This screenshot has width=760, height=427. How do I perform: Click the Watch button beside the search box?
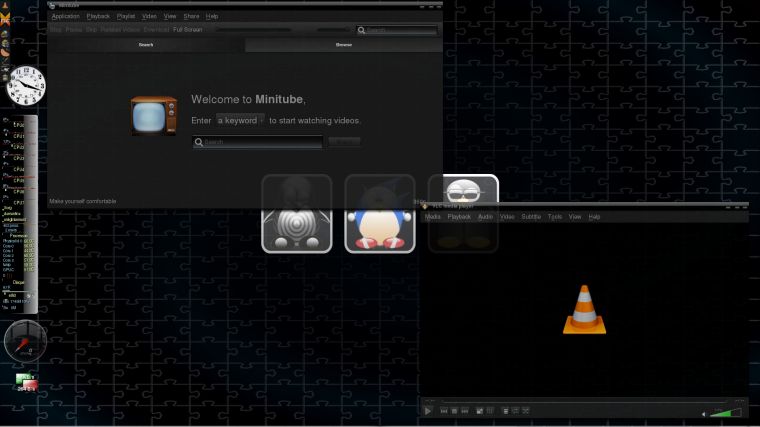(x=344, y=142)
